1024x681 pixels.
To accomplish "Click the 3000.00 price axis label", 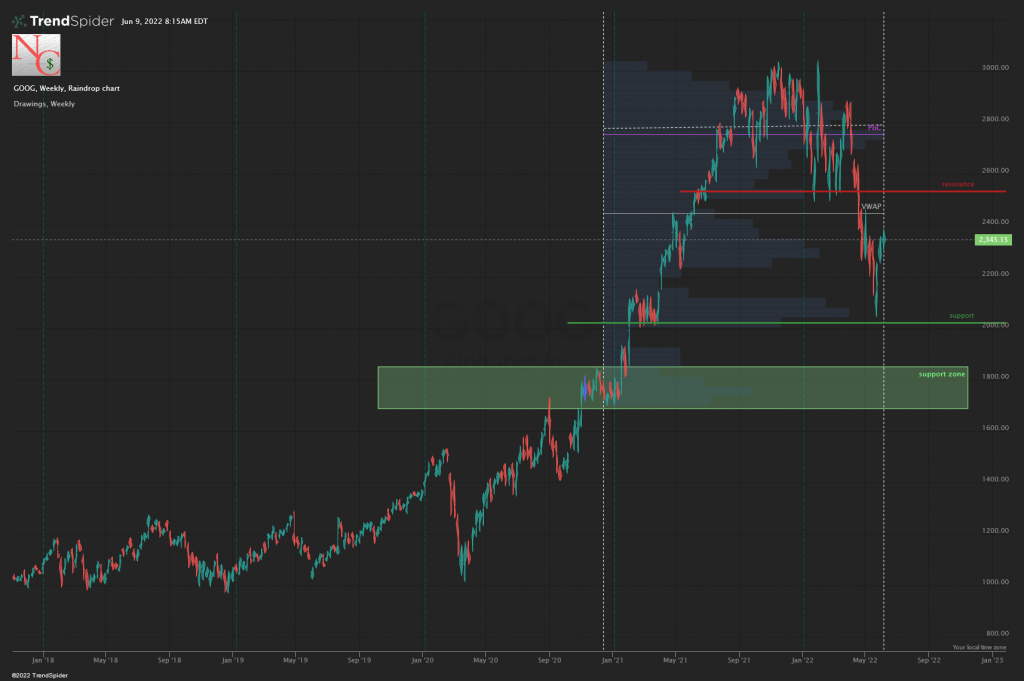I will [995, 67].
